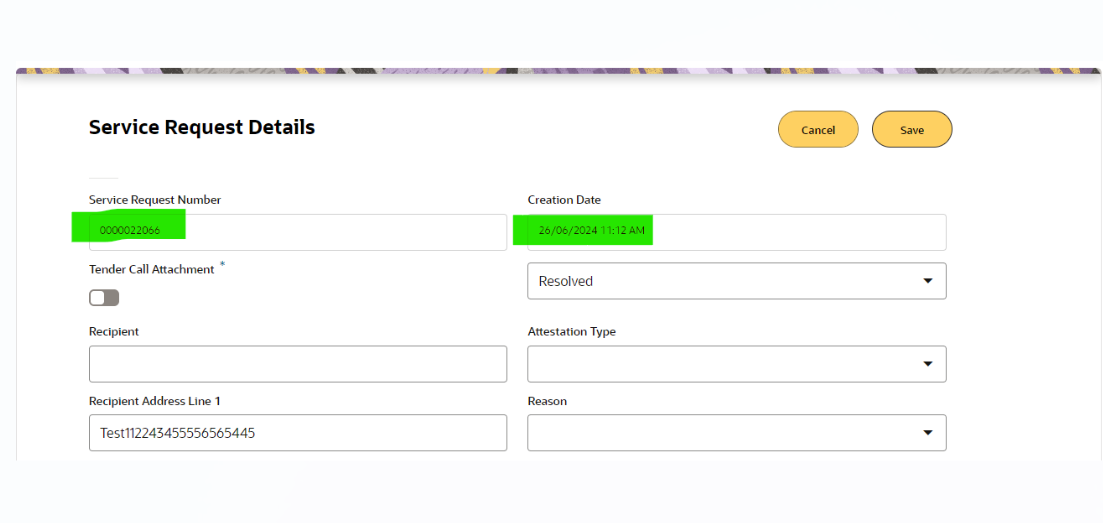
Task: Click the Creation Date label
Action: (564, 200)
